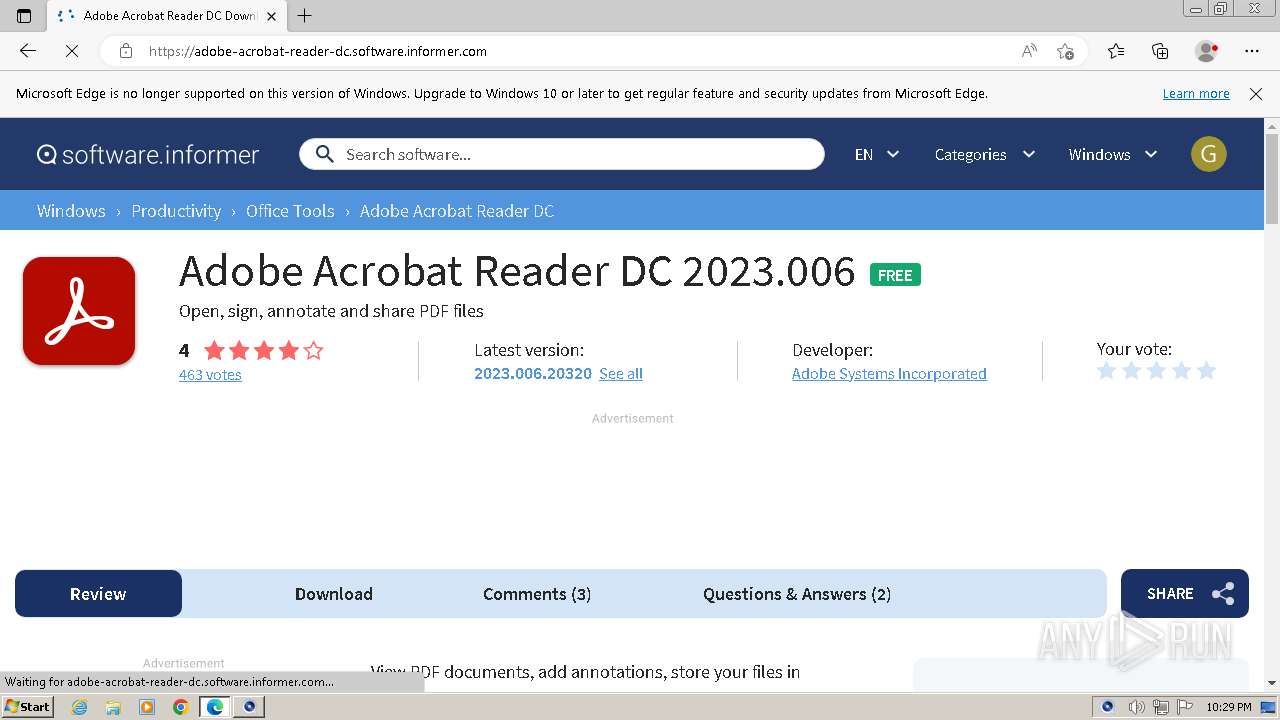Click See all versions link

pyautogui.click(x=621, y=374)
